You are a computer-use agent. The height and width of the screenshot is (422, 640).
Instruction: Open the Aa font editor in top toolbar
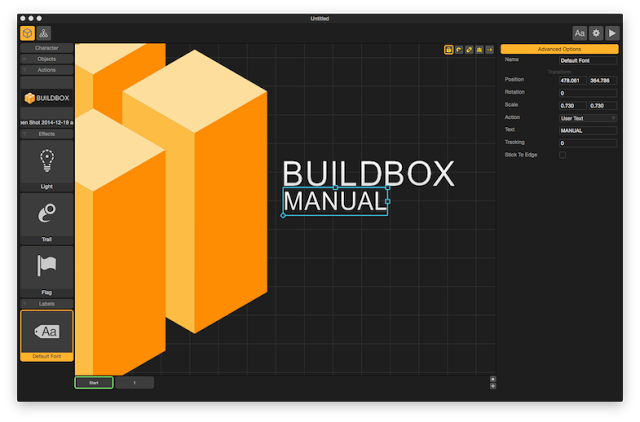(580, 33)
